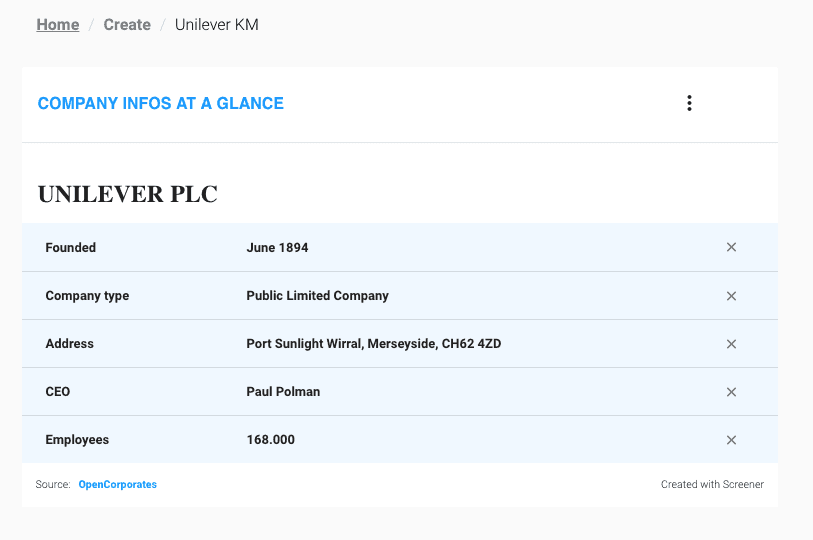The width and height of the screenshot is (813, 540).
Task: Remove the Founded row
Action: 731,247
